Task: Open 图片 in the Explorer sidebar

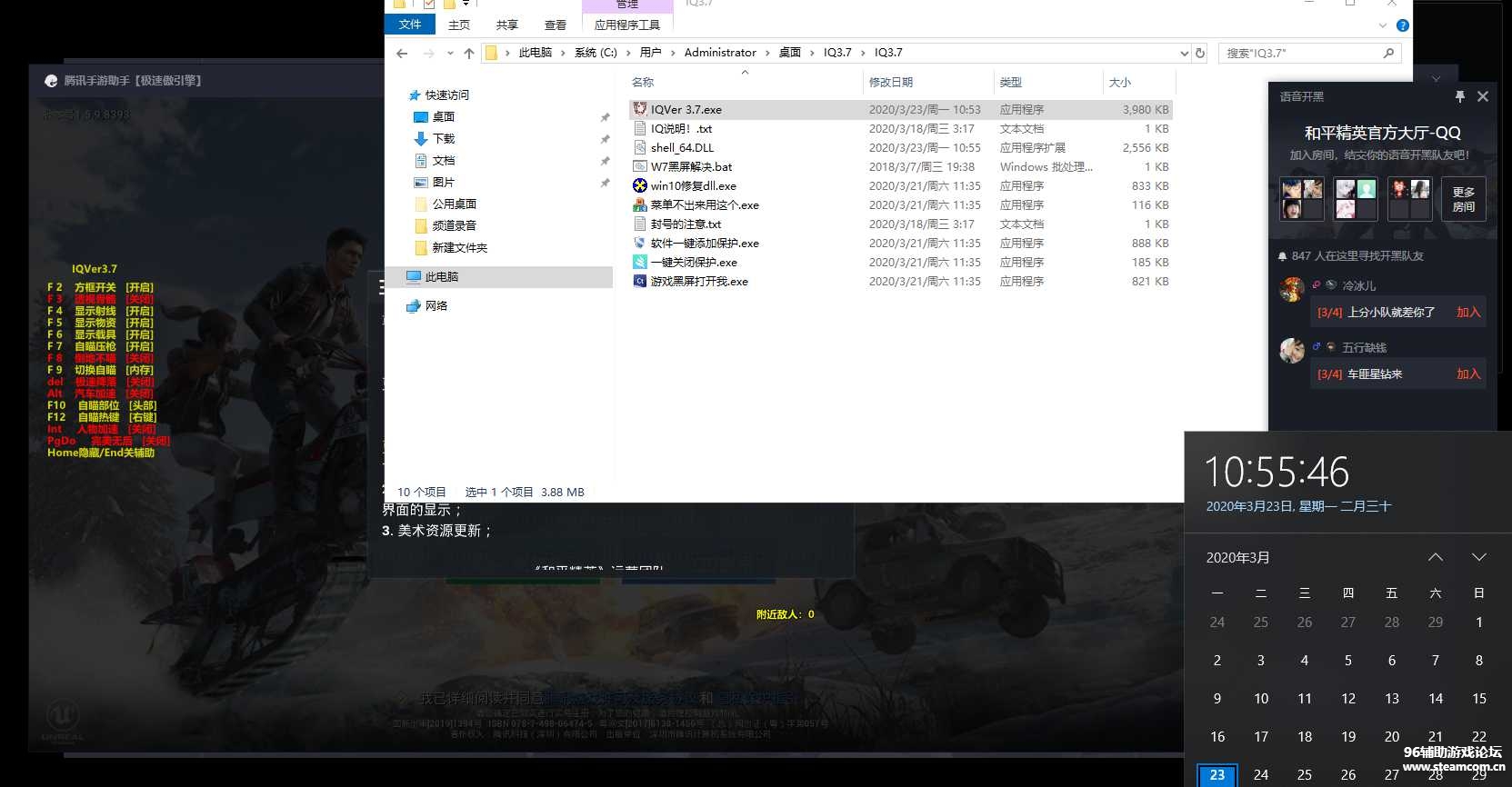Action: tap(443, 182)
